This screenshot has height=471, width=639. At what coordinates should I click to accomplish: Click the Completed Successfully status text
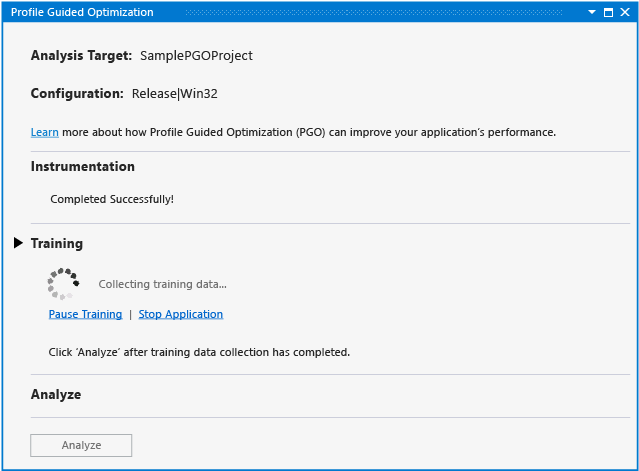(112, 199)
